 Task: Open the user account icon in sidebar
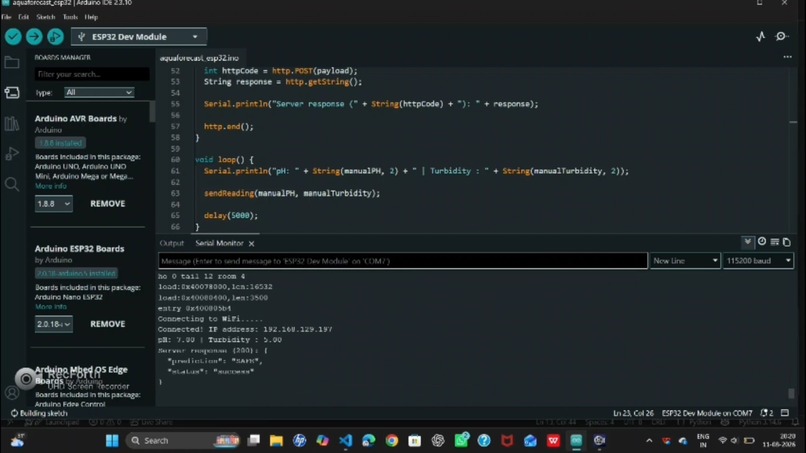[x=12, y=393]
